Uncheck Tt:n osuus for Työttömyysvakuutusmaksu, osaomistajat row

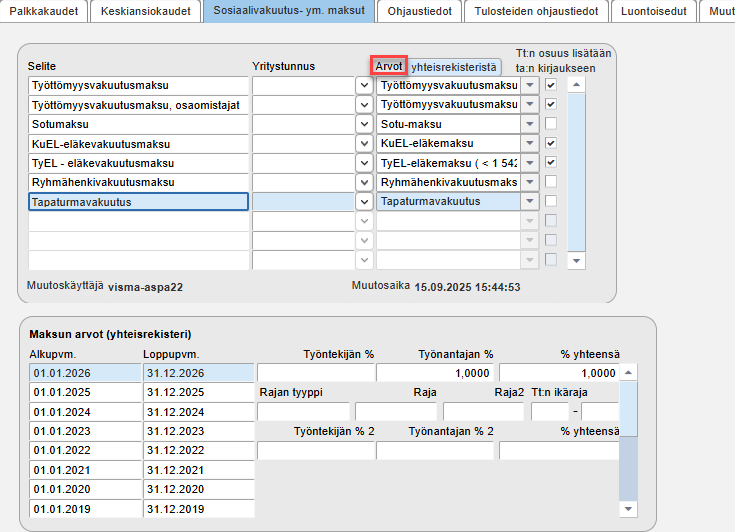(551, 104)
